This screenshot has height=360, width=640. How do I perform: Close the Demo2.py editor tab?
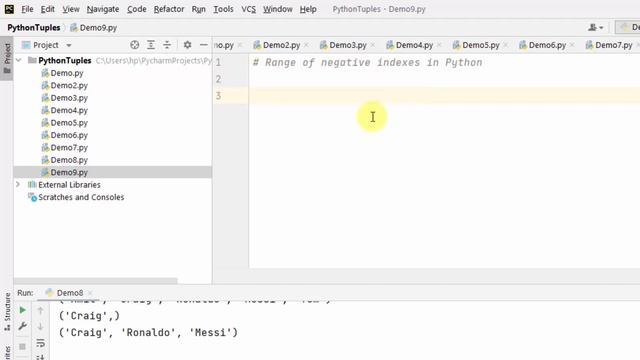[x=307, y=45]
